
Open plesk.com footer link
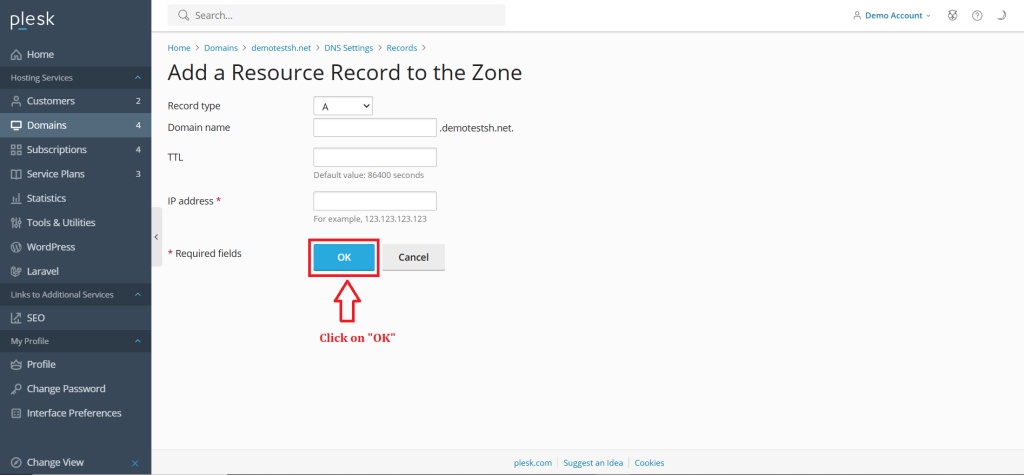click(x=531, y=463)
